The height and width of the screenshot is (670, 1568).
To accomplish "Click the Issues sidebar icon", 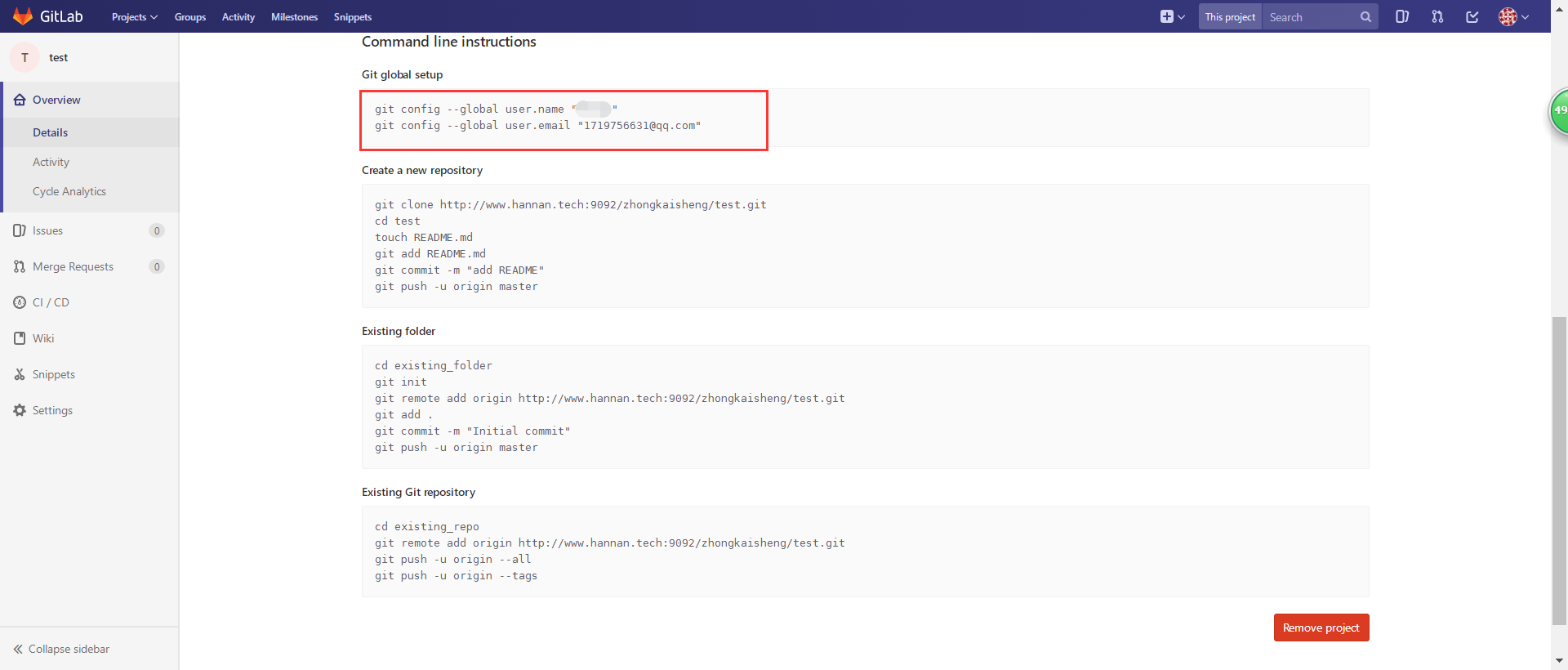I will point(20,230).
